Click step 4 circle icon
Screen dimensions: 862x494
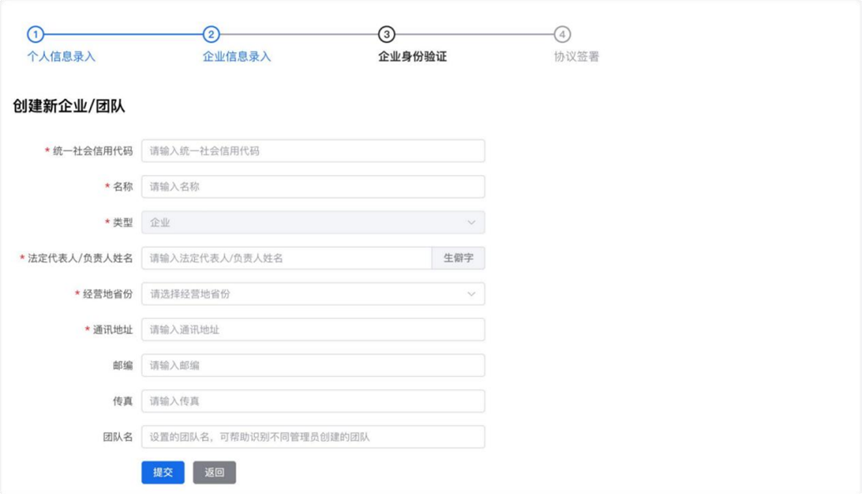(563, 35)
